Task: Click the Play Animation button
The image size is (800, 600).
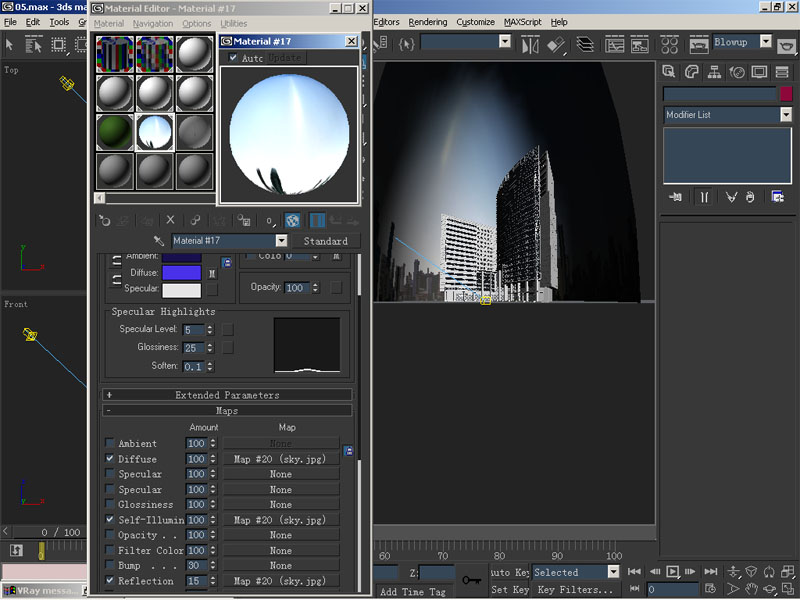Action: [673, 572]
